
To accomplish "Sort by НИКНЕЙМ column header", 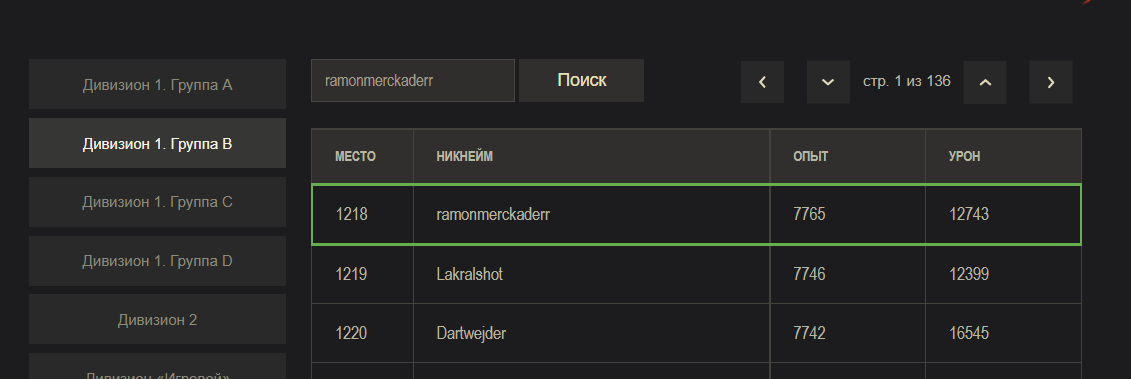I will [x=465, y=157].
